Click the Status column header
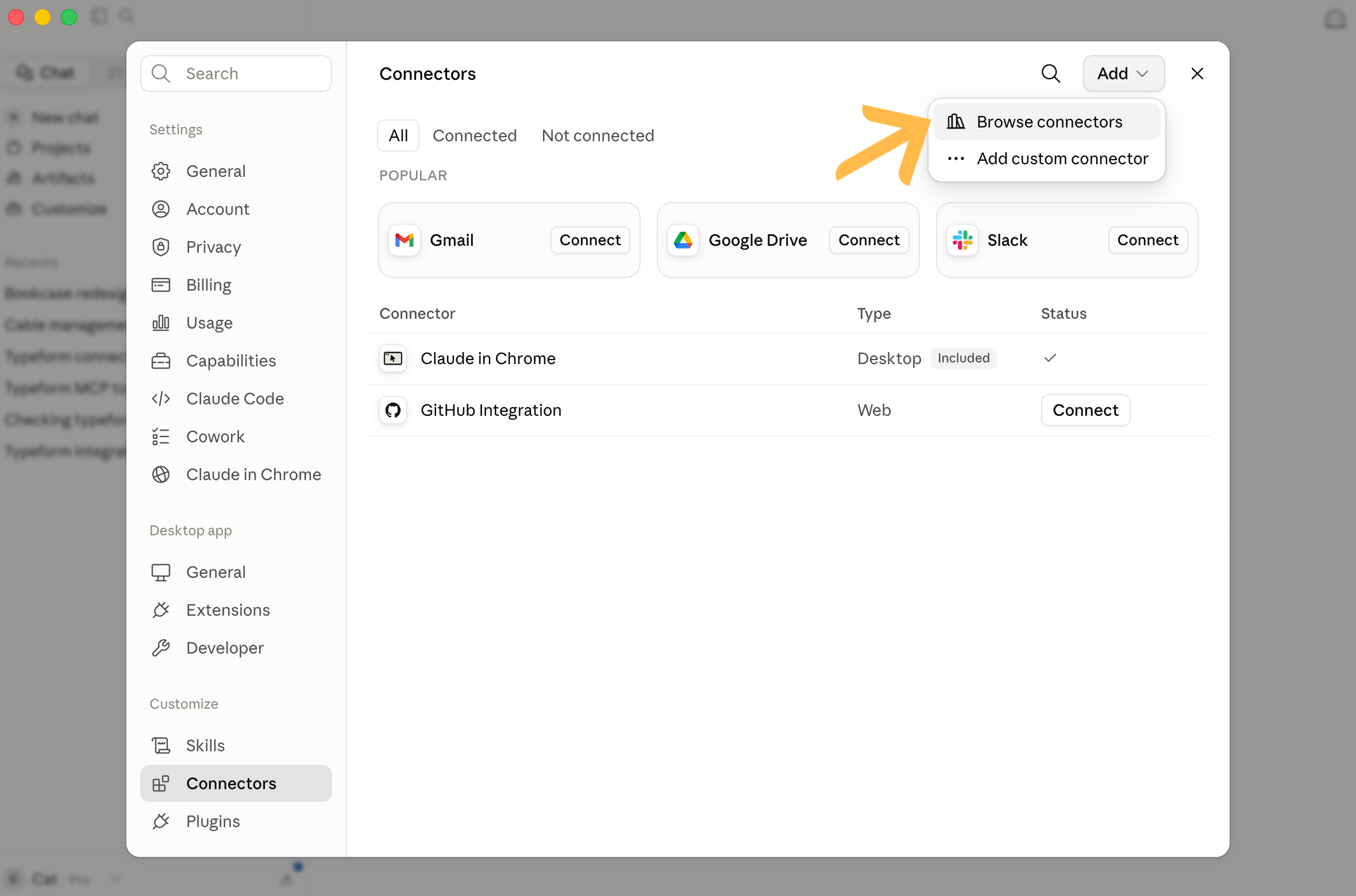The image size is (1356, 896). coord(1064,314)
